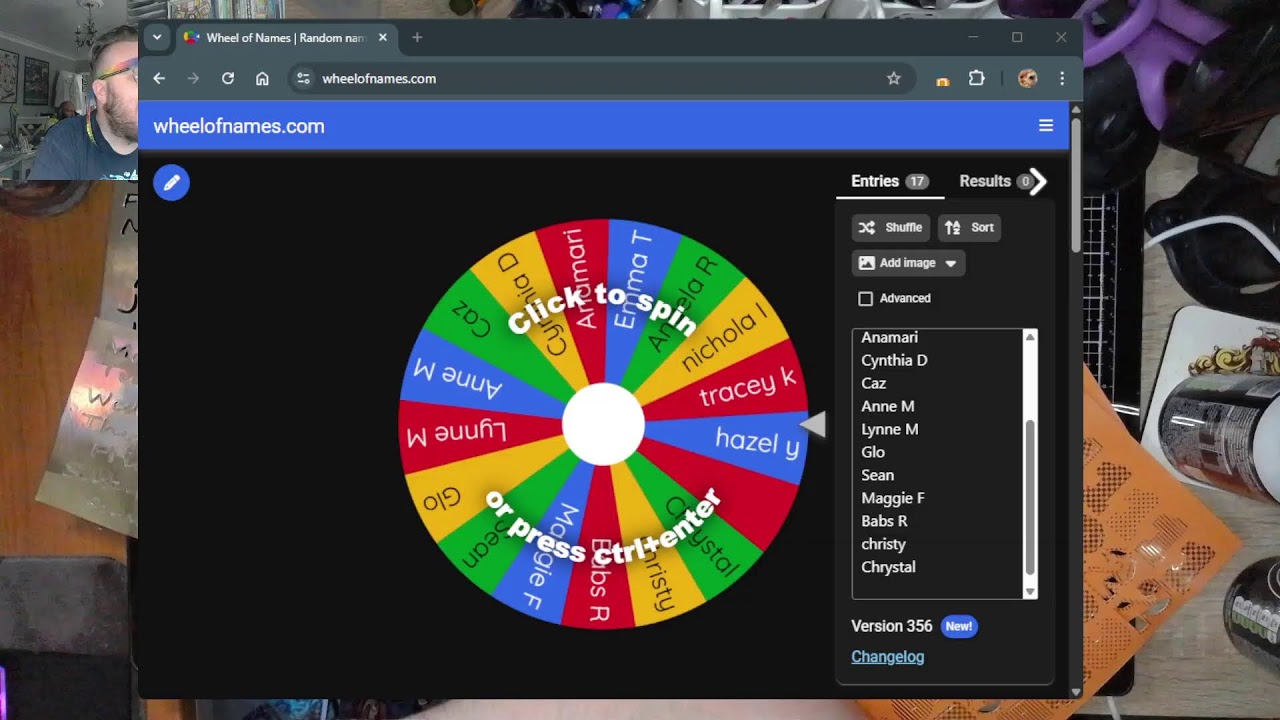
Task: Switch to the Entries tab
Action: click(x=889, y=181)
